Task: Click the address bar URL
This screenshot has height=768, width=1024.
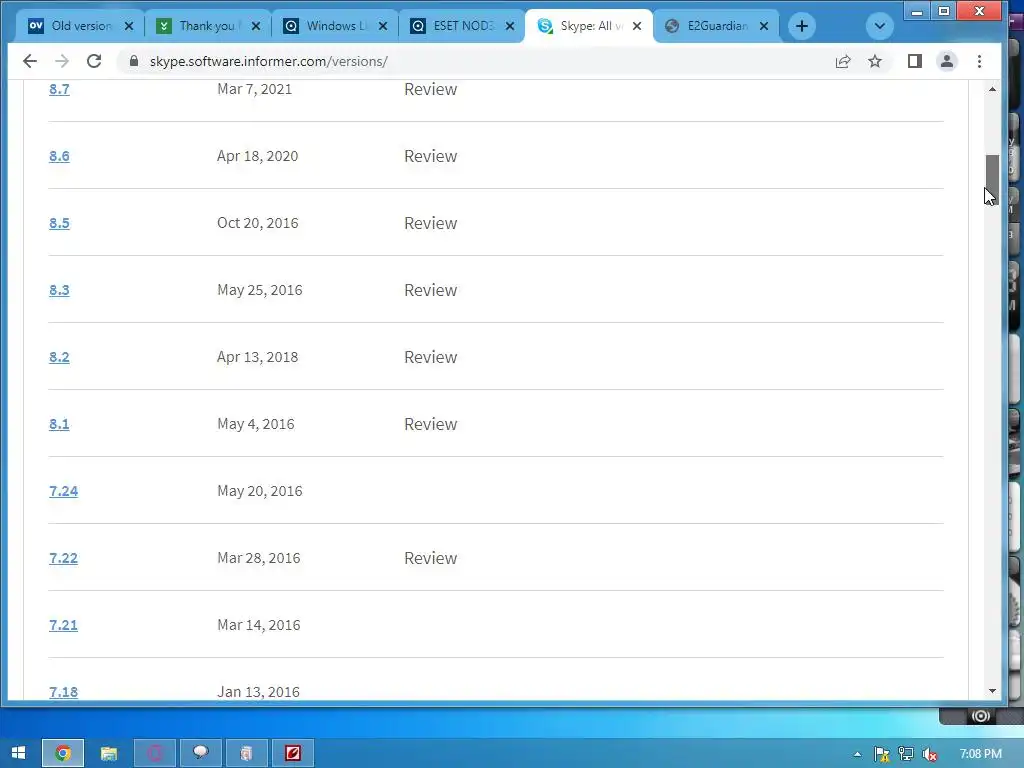Action: tap(268, 61)
